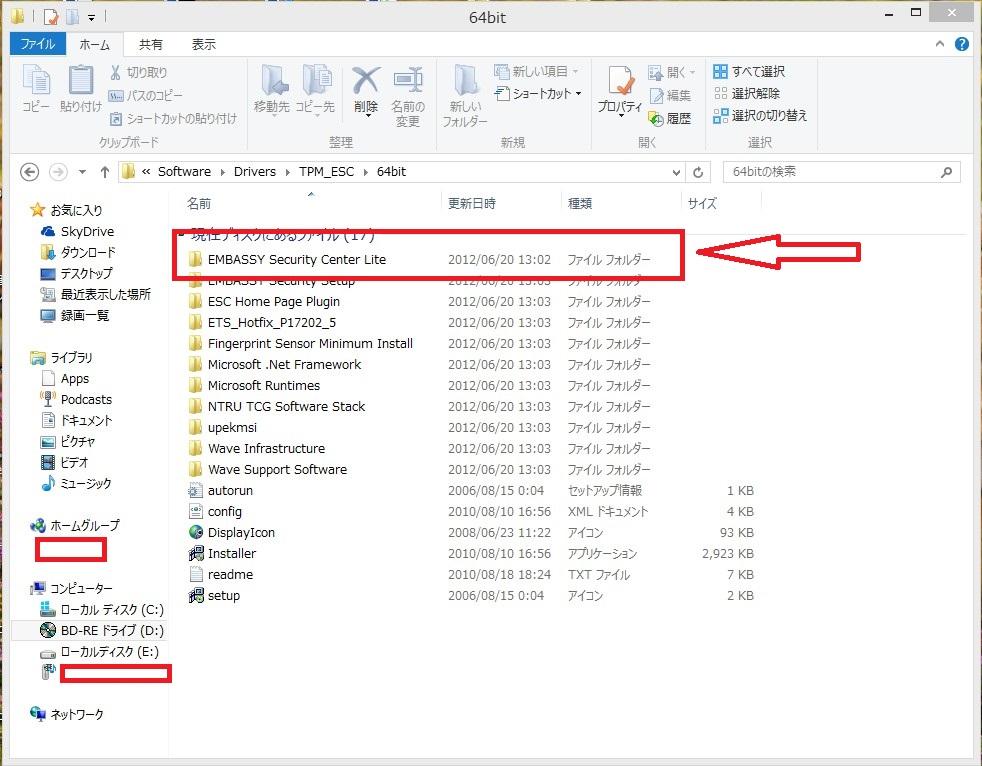This screenshot has height=766, width=982.
Task: Sort by the Type (種類) column
Action: point(580,204)
